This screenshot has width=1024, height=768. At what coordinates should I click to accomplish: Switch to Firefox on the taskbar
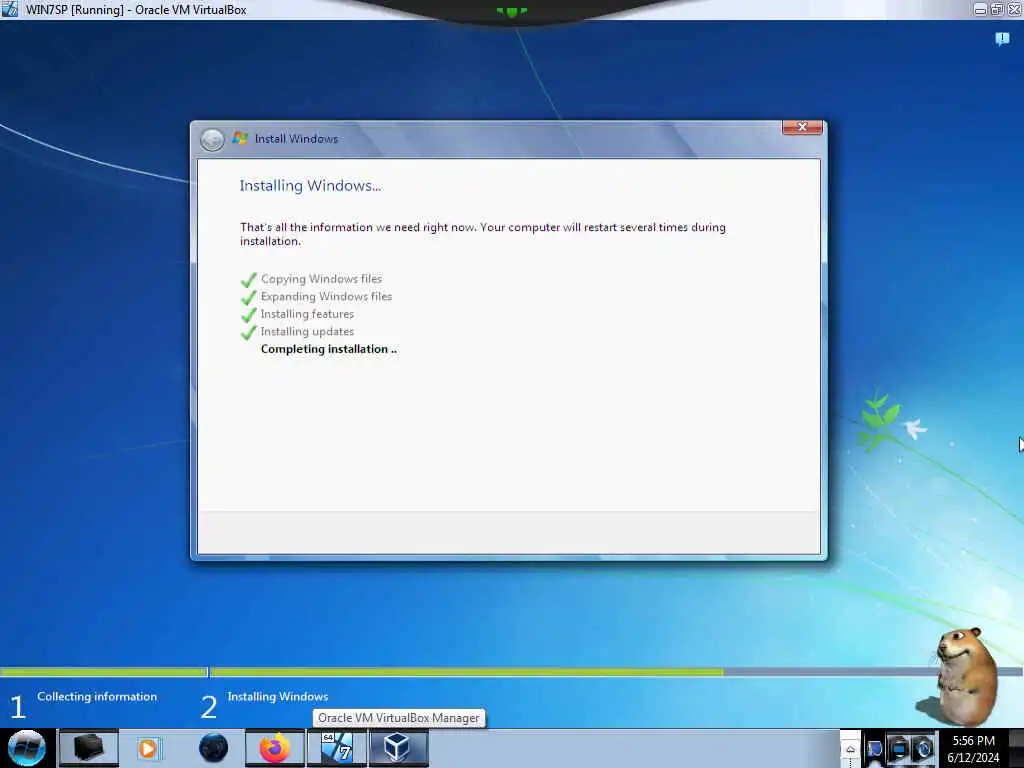pyautogui.click(x=275, y=748)
